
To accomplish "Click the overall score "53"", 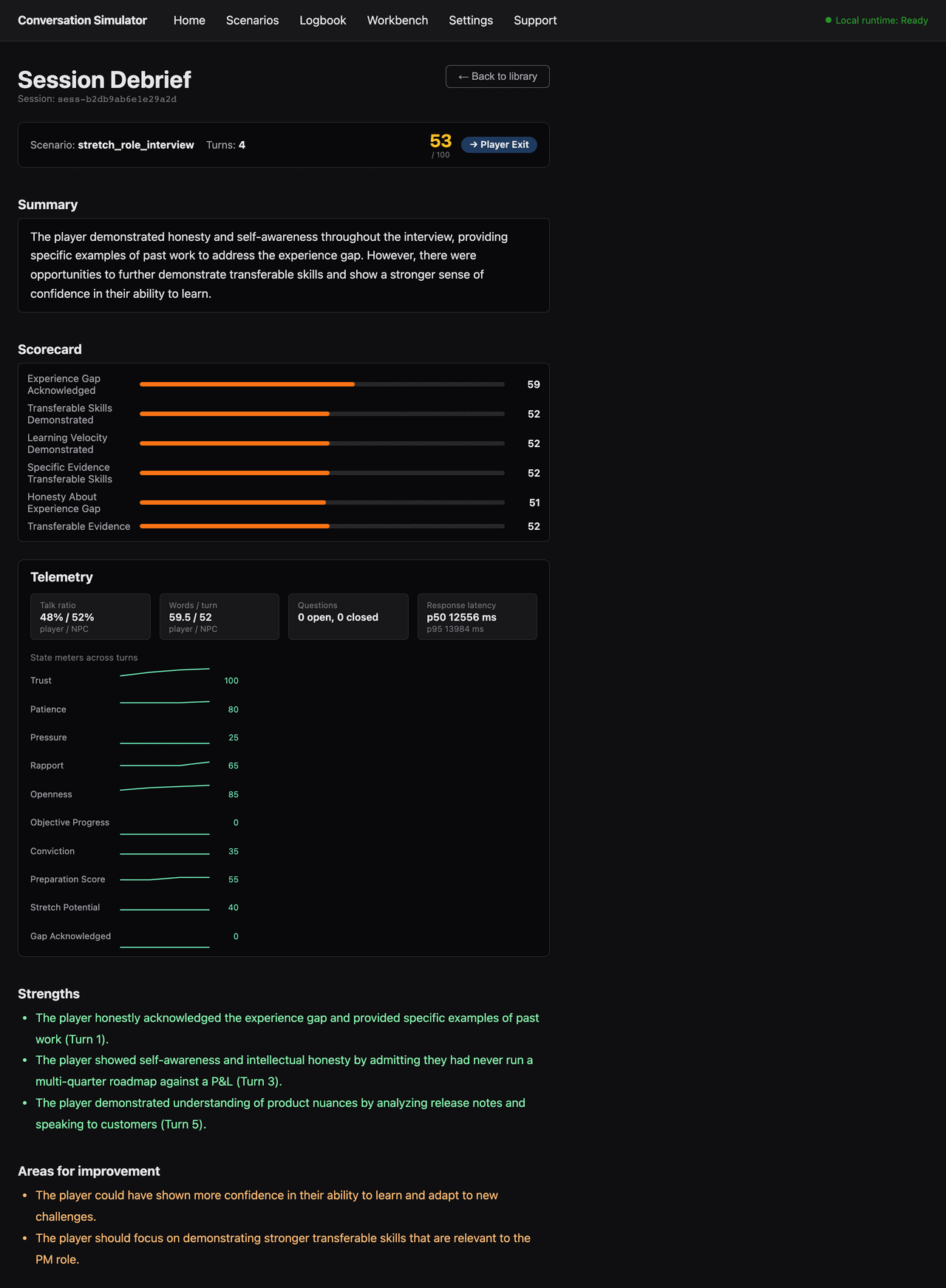I will tap(440, 141).
